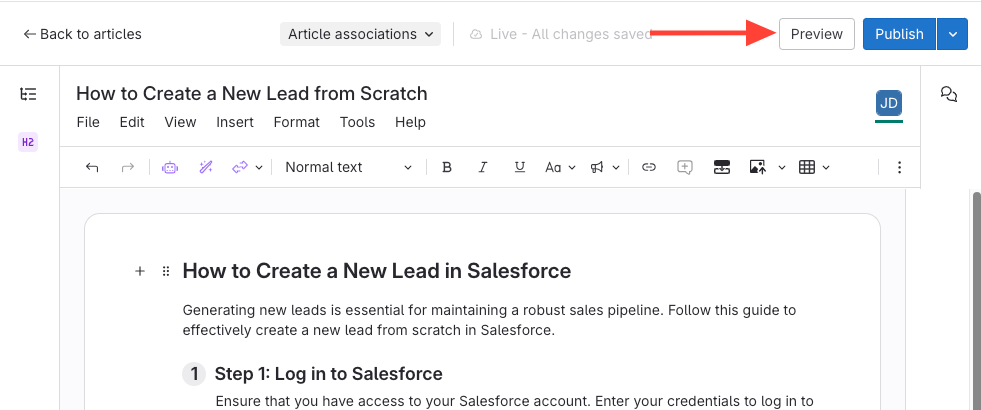Expand the Article associations dropdown

pos(360,34)
